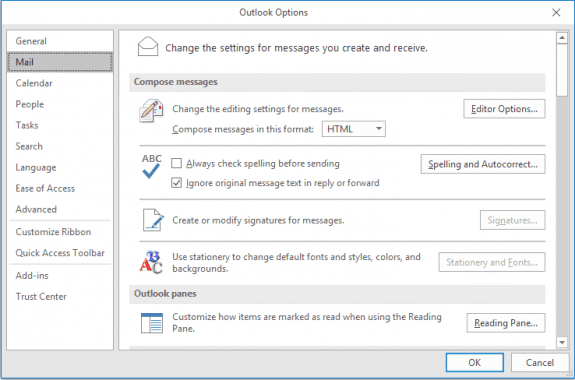Viewport: 575px width, 380px height.
Task: Open the Quick Access Toolbar category
Action: click(60, 253)
